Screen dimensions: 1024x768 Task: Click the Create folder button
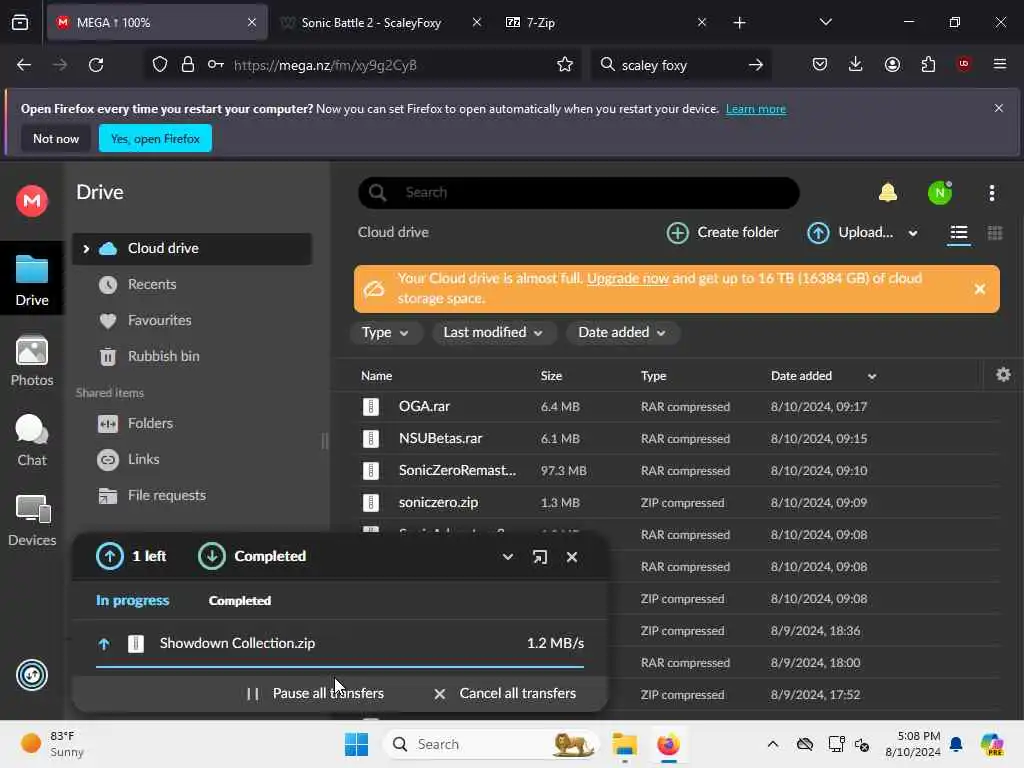[x=722, y=232]
